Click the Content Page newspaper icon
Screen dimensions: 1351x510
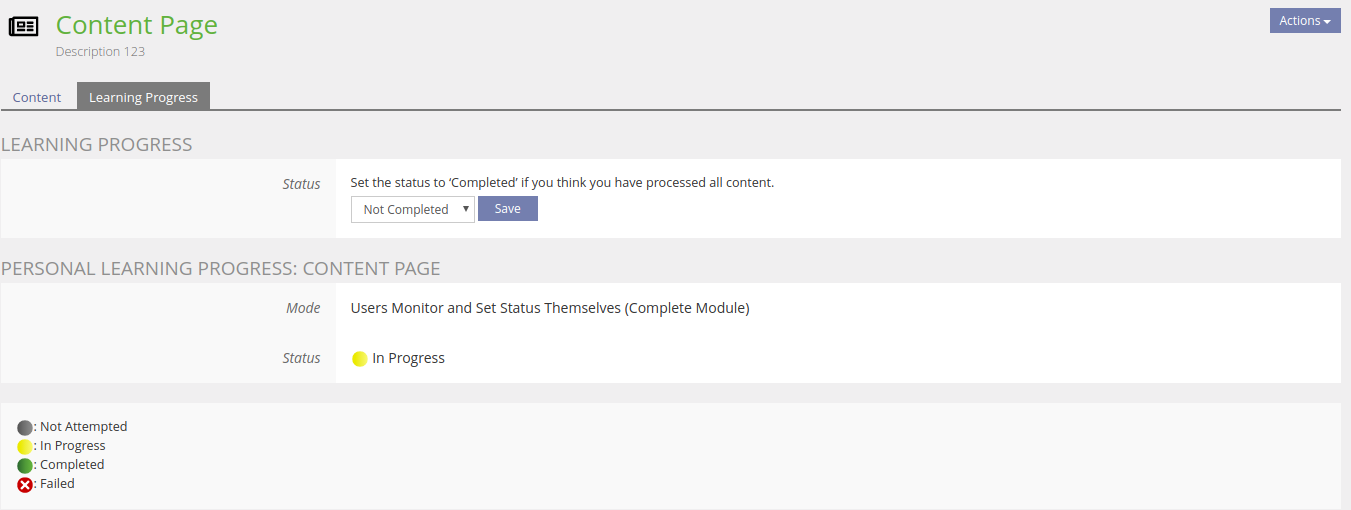[24, 26]
